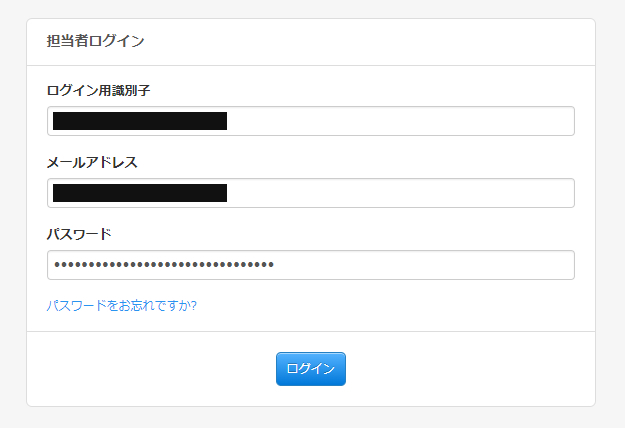Place cursor at end of password dots

click(275, 265)
